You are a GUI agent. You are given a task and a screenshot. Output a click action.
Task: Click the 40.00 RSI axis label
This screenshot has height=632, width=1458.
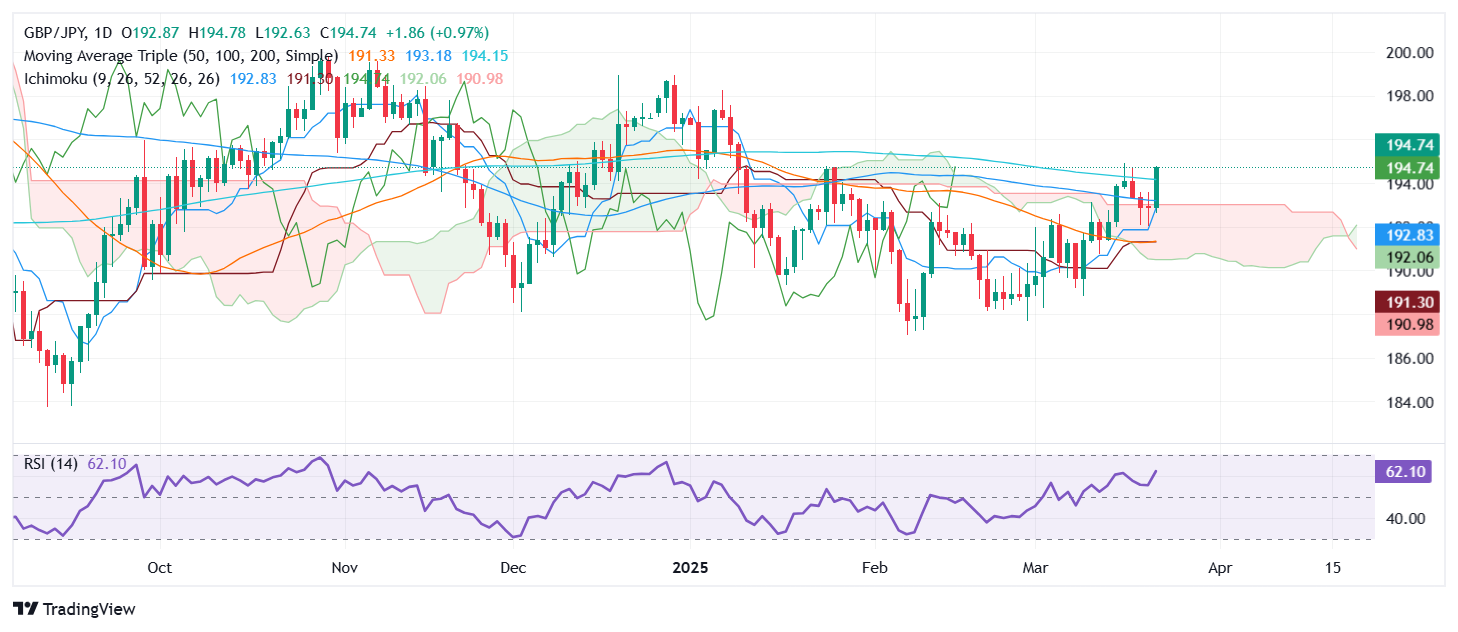click(x=1407, y=518)
